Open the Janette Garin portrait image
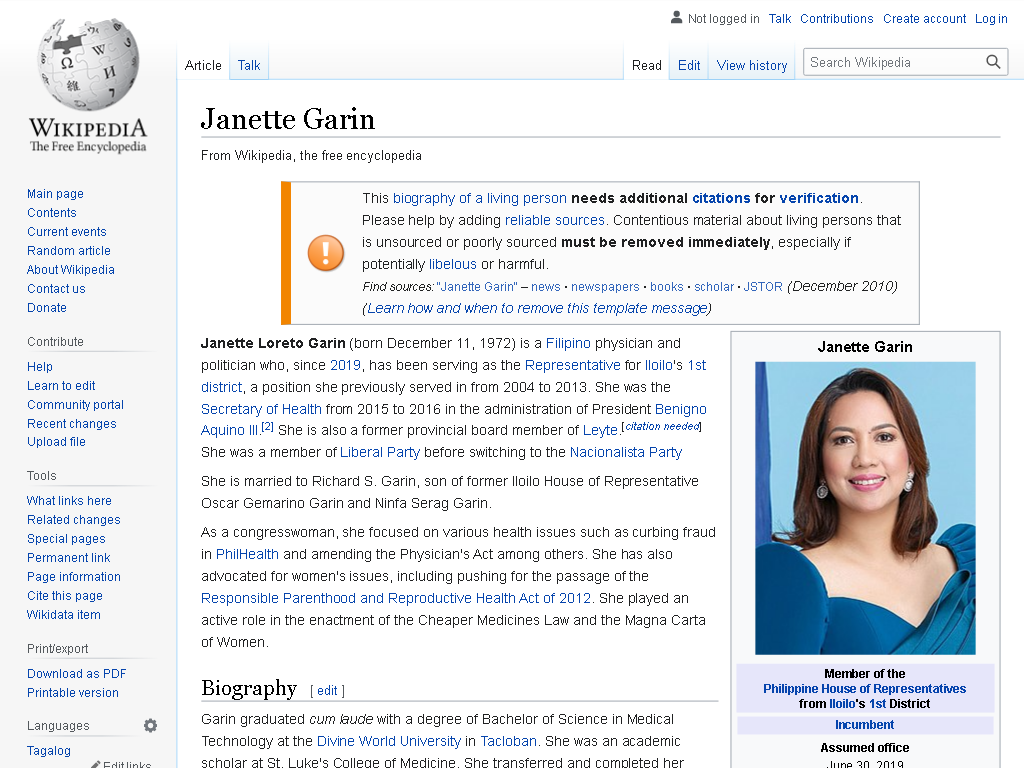1024x768 pixels. pyautogui.click(x=865, y=508)
